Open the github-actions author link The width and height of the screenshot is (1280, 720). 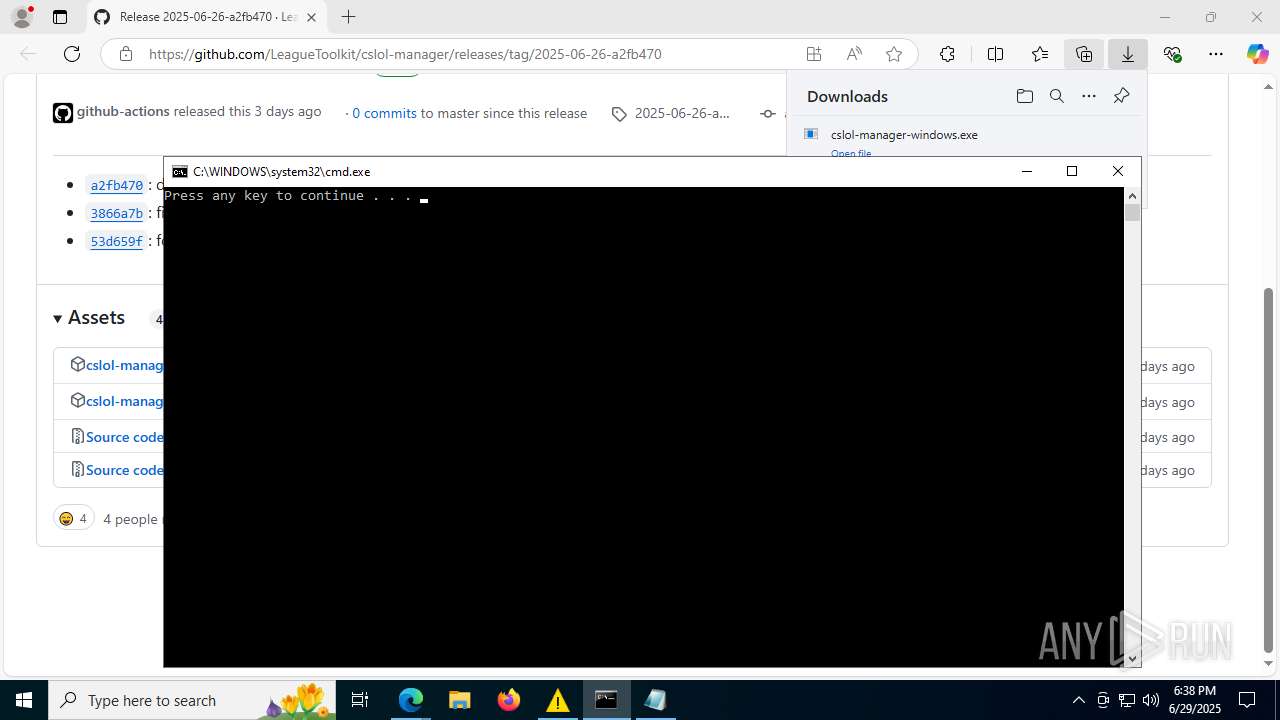123,112
